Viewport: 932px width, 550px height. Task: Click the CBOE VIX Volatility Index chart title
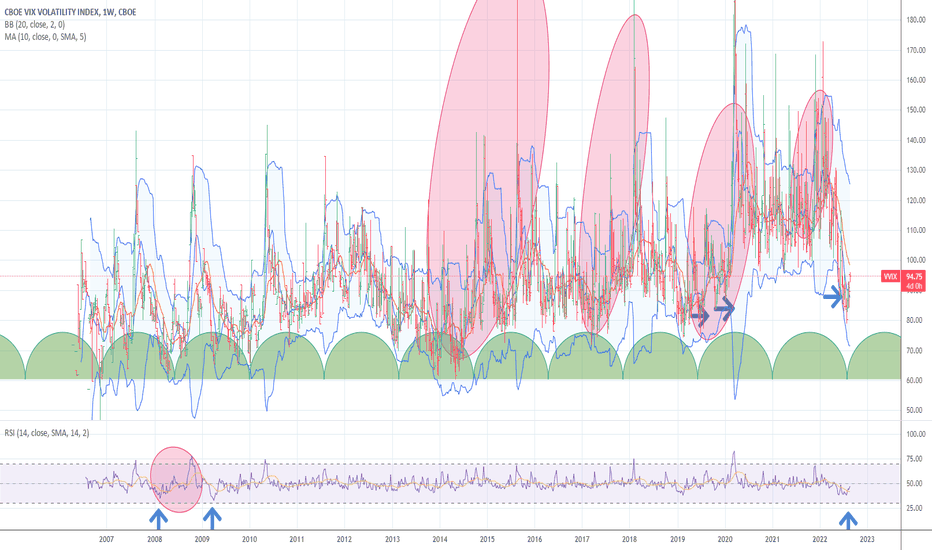(70, 12)
